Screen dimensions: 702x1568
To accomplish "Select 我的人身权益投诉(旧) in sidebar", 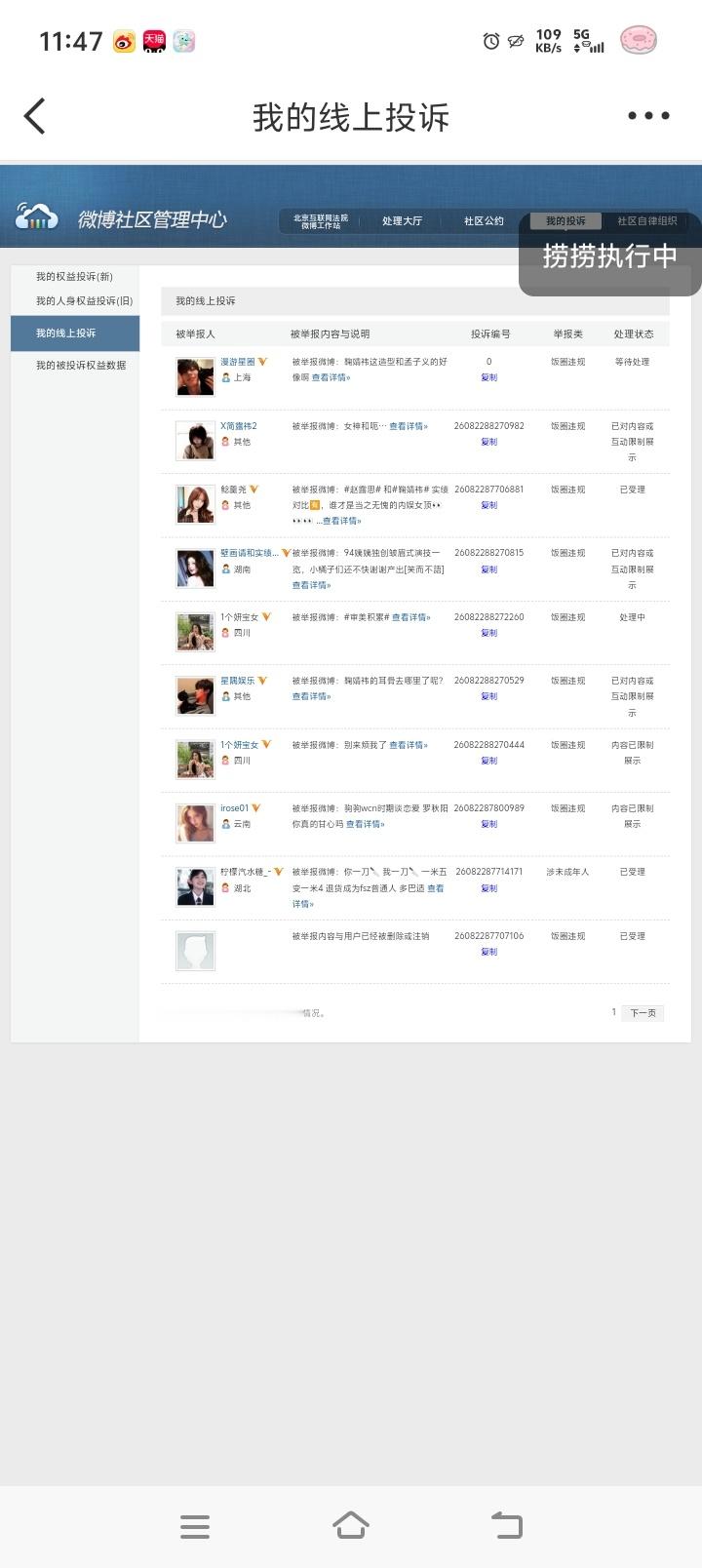I will (84, 300).
